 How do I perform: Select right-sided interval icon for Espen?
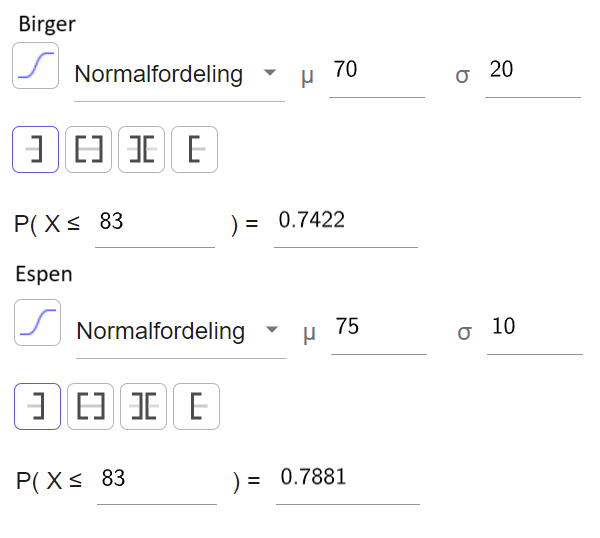[x=196, y=406]
